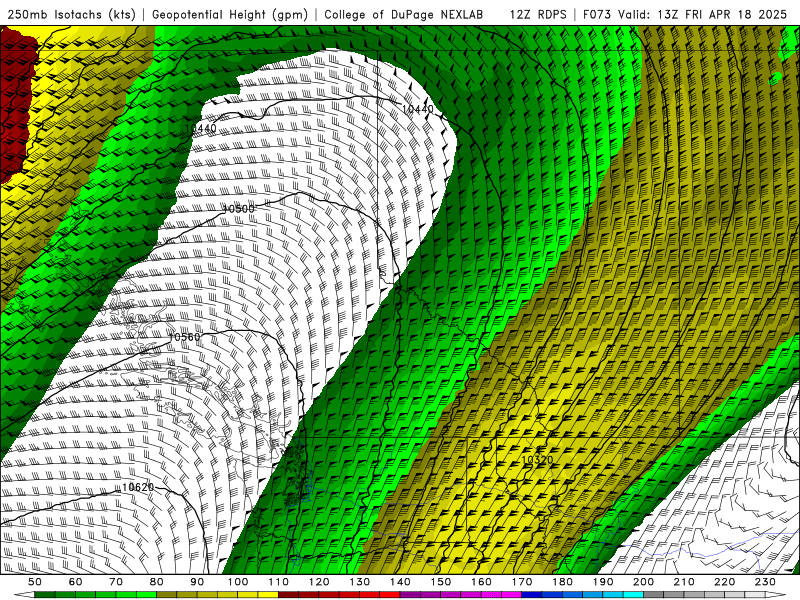The width and height of the screenshot is (800, 600).
Task: Click the "Geopotential Height (gpm)" title text
Action: 230,14
